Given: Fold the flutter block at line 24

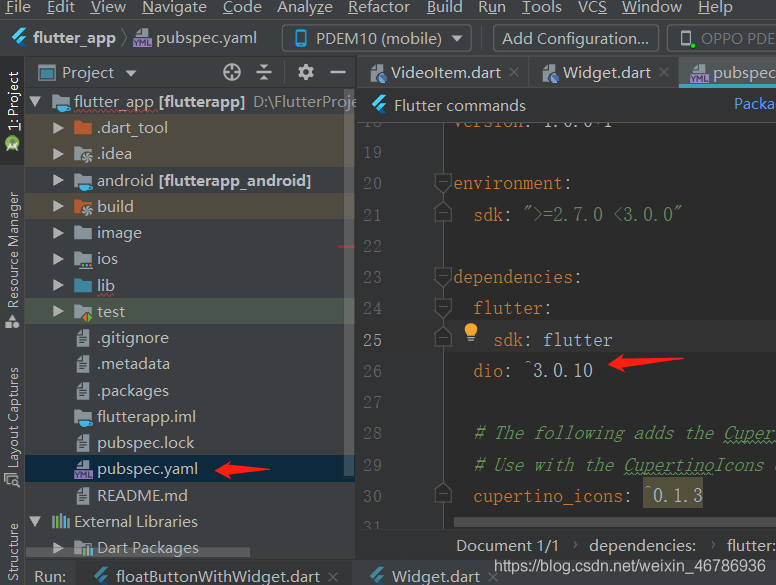Looking at the screenshot, I should (442, 308).
